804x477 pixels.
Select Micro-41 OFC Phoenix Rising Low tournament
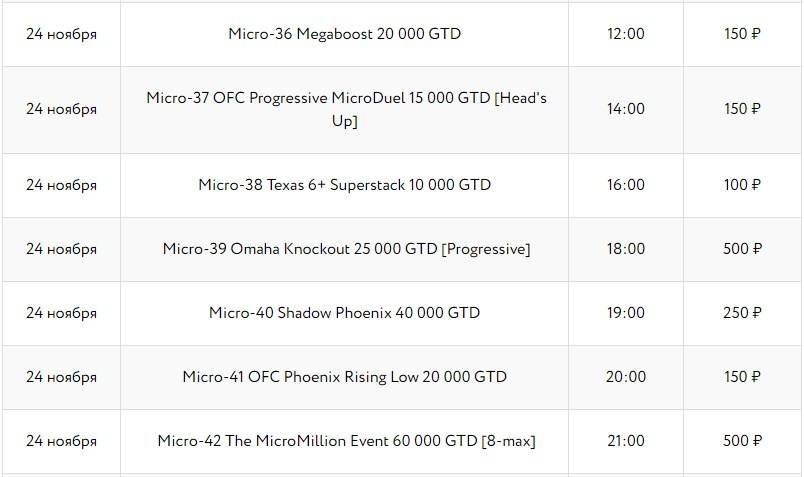click(344, 377)
